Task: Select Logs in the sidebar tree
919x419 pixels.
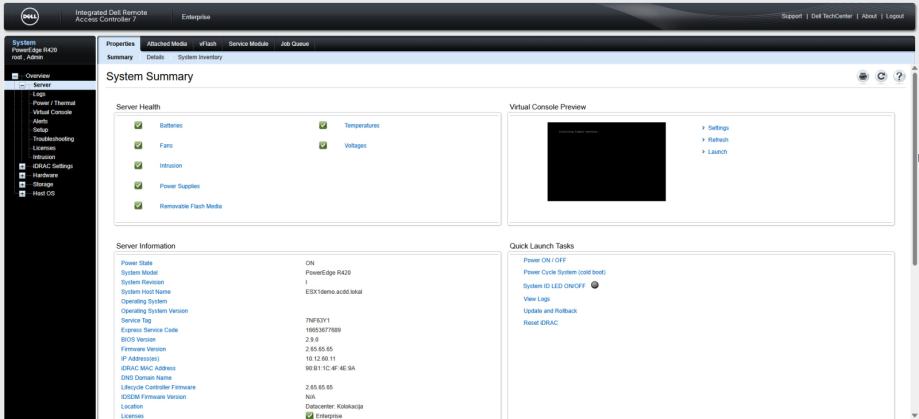Action: click(39, 94)
